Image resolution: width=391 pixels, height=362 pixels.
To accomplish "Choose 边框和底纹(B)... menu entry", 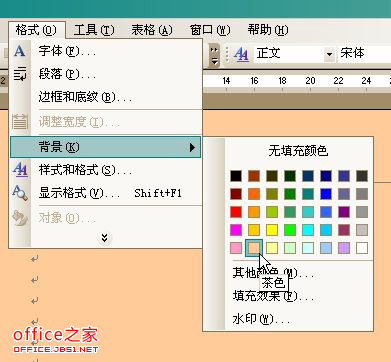I will (106, 97).
